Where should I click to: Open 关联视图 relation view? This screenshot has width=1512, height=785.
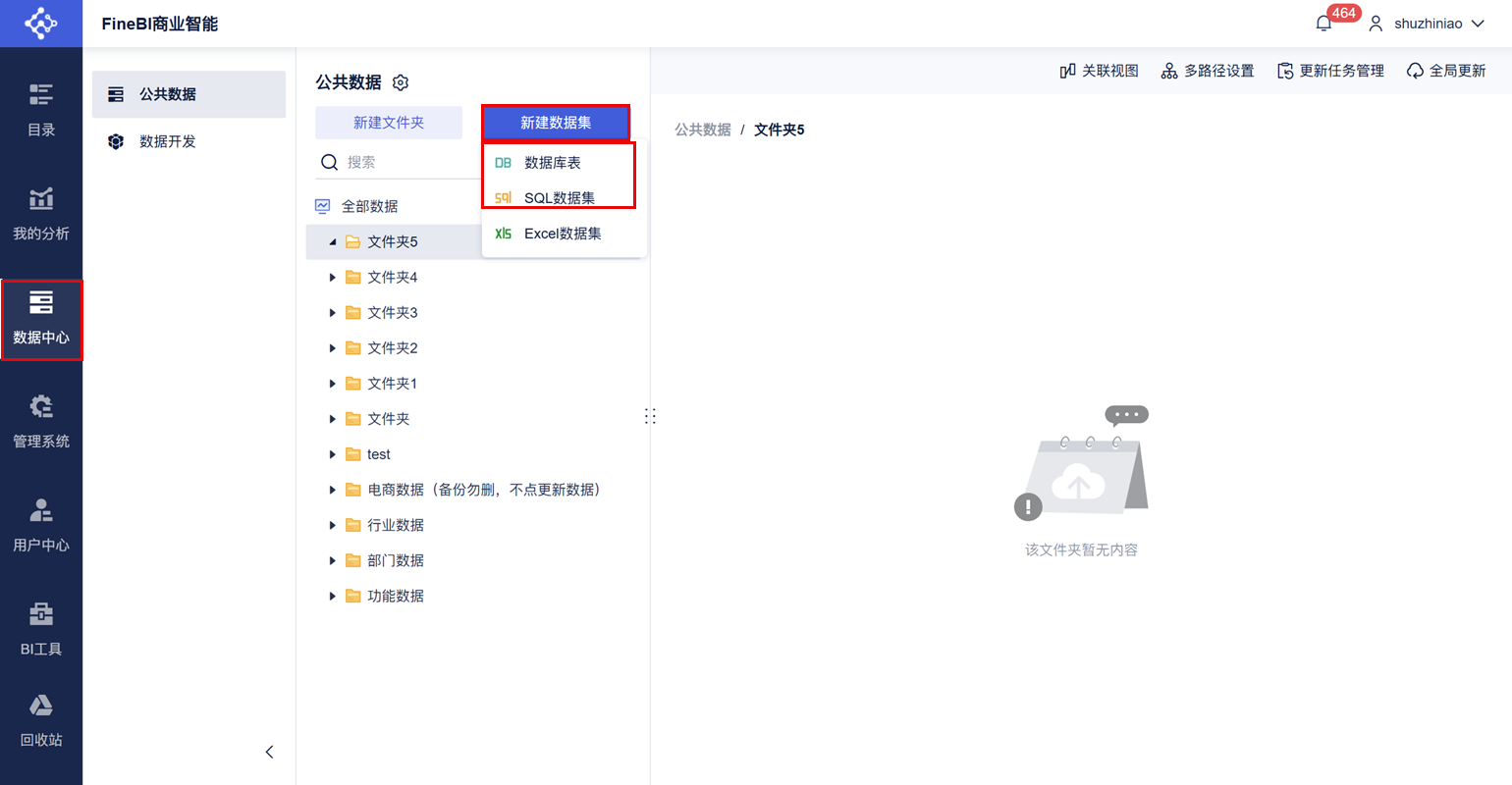[x=1099, y=71]
